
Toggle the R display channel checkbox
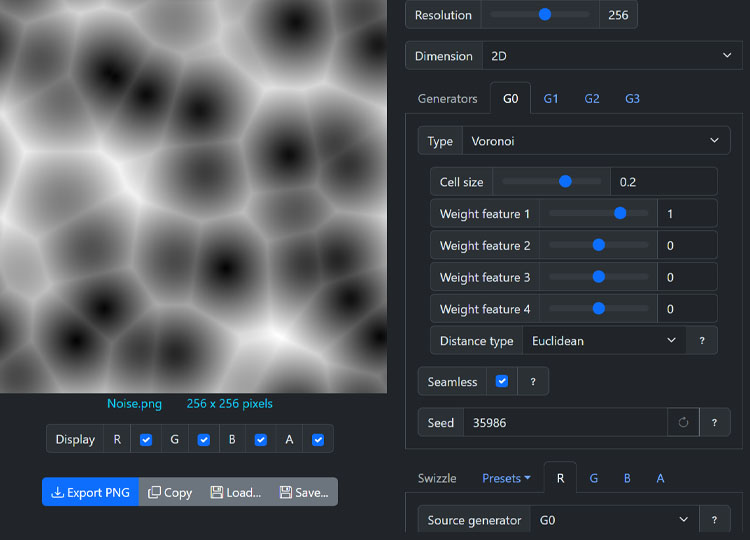coord(146,439)
